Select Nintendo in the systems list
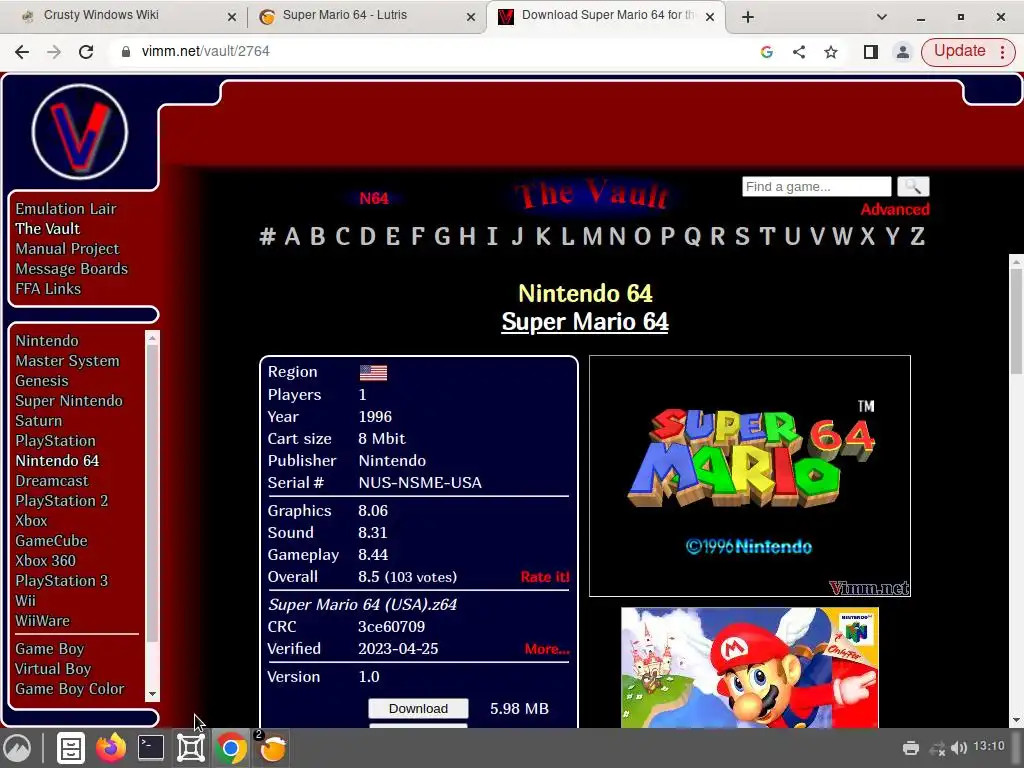 point(47,341)
